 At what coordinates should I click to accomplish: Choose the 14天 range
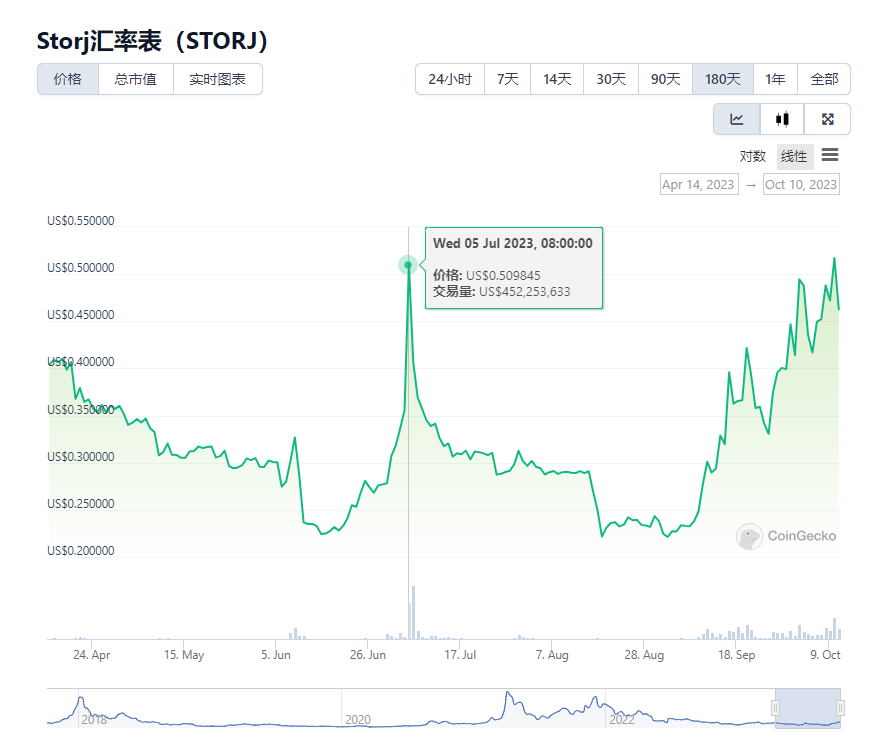click(x=558, y=79)
